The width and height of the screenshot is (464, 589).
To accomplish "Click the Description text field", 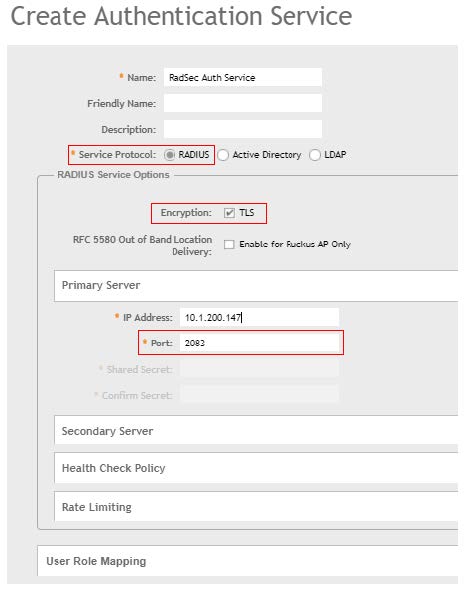I will pos(243,129).
